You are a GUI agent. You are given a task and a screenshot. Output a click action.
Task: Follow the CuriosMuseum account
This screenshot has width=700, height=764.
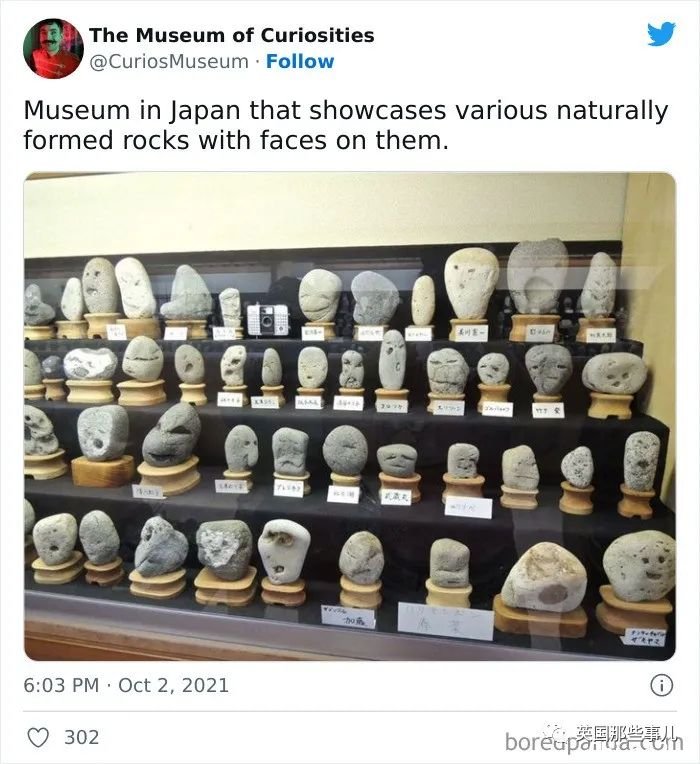[300, 61]
